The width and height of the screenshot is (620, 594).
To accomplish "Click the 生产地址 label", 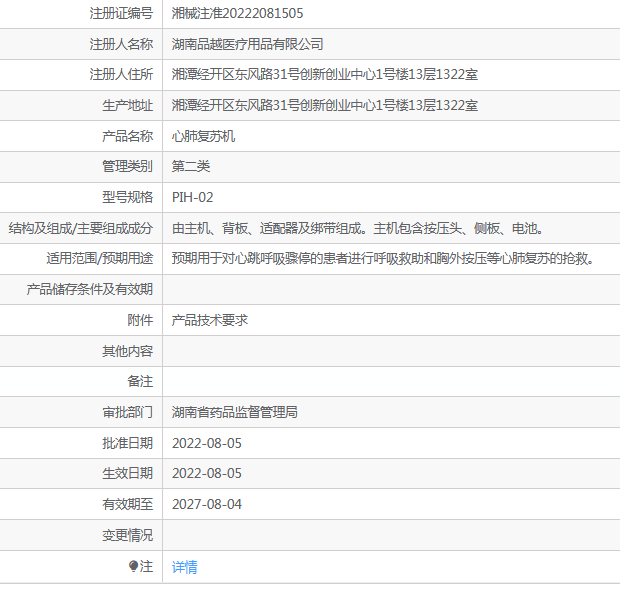I will click(x=127, y=106).
